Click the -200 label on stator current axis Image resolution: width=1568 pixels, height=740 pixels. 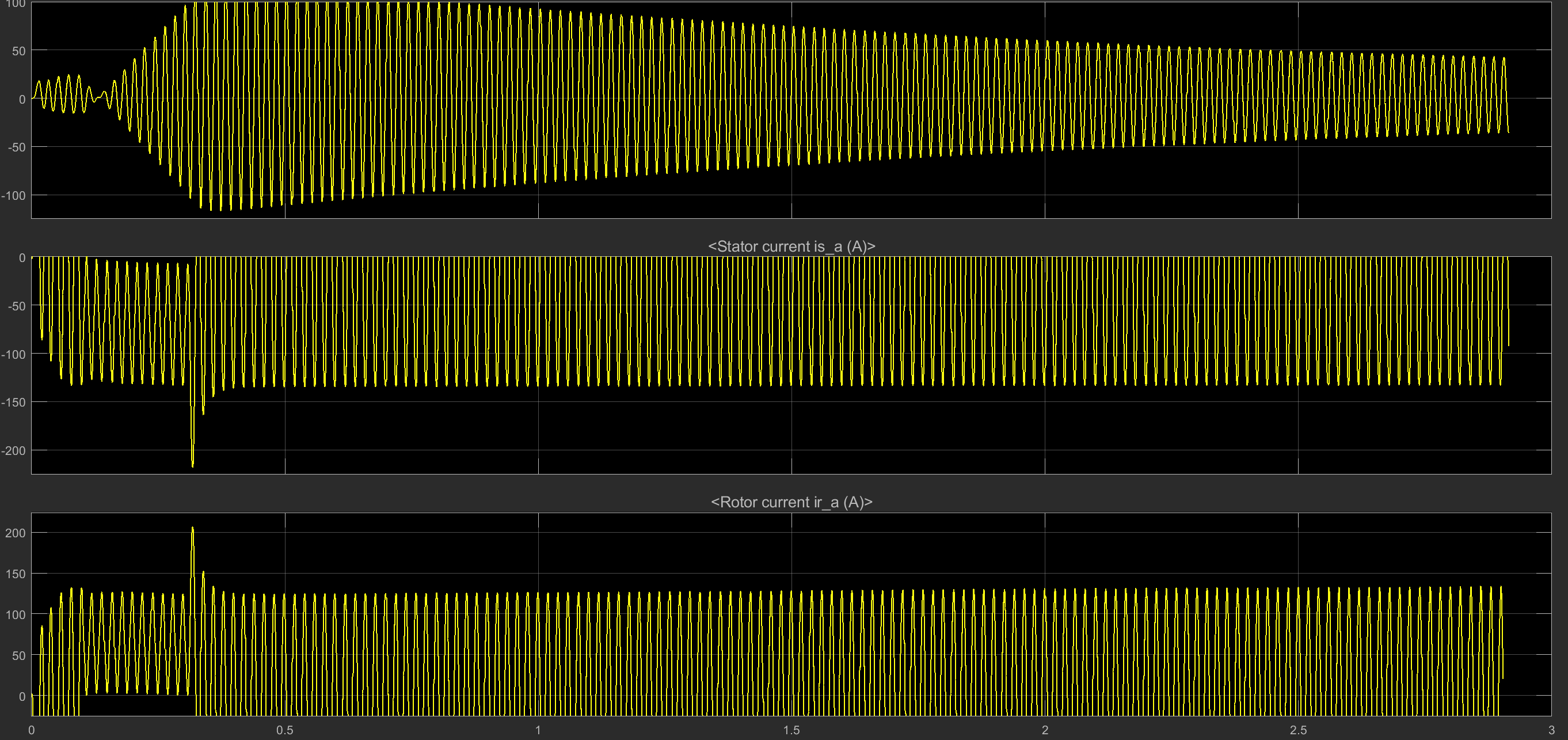(x=13, y=451)
